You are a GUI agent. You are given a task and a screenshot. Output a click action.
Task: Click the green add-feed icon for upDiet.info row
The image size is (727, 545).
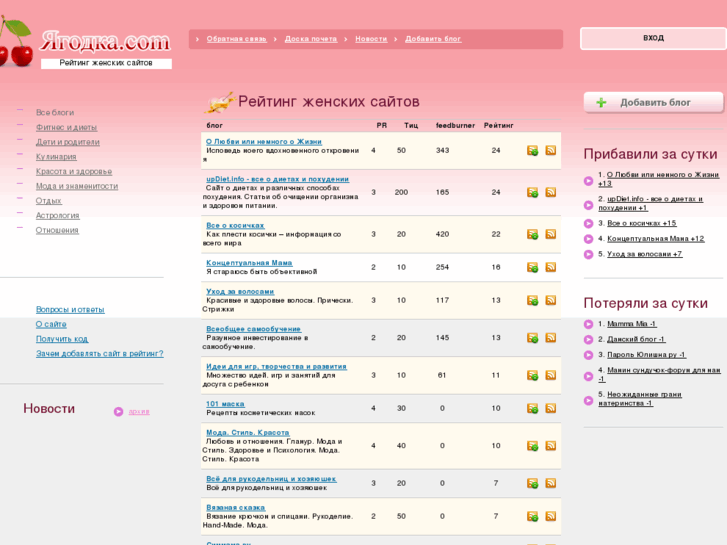tap(532, 192)
